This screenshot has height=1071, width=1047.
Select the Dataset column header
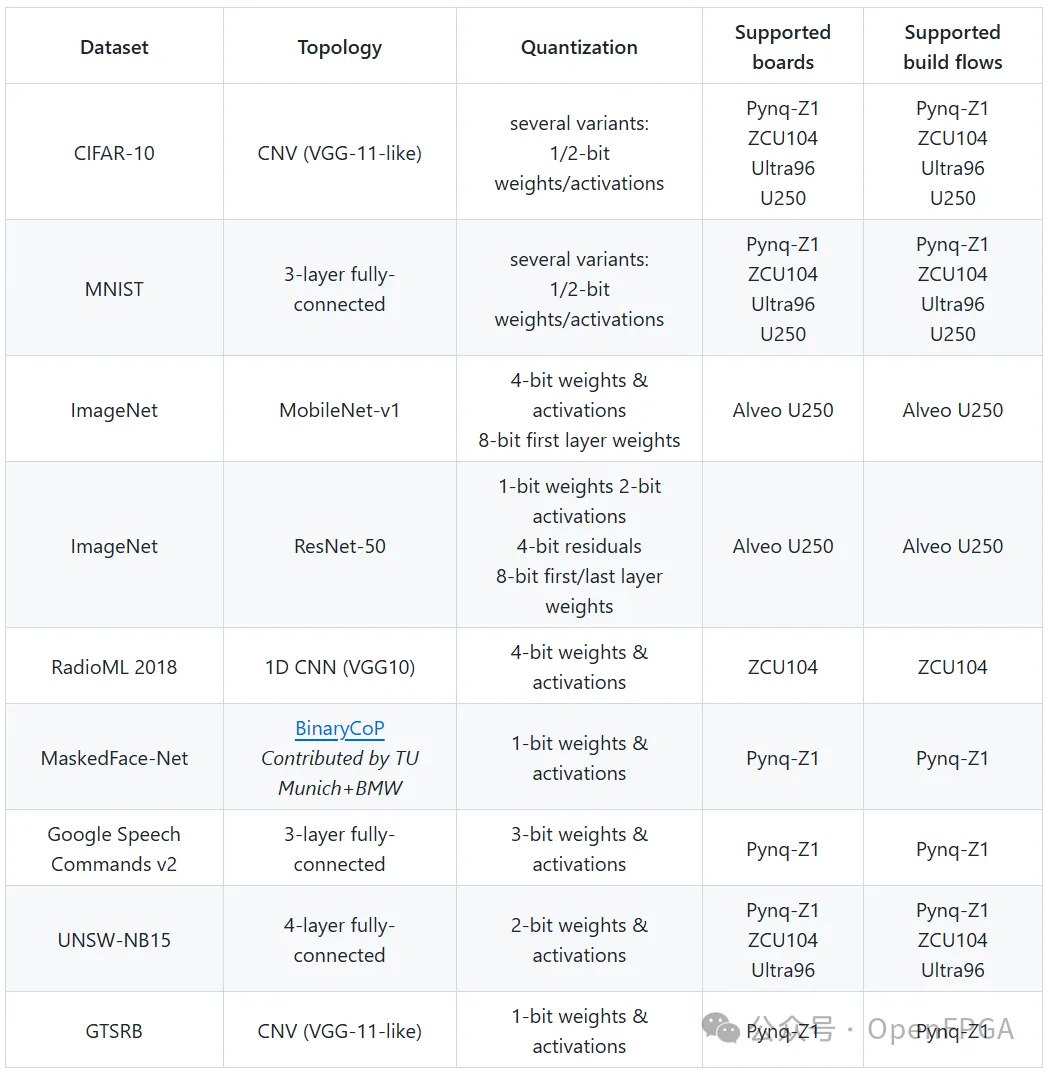coord(114,47)
